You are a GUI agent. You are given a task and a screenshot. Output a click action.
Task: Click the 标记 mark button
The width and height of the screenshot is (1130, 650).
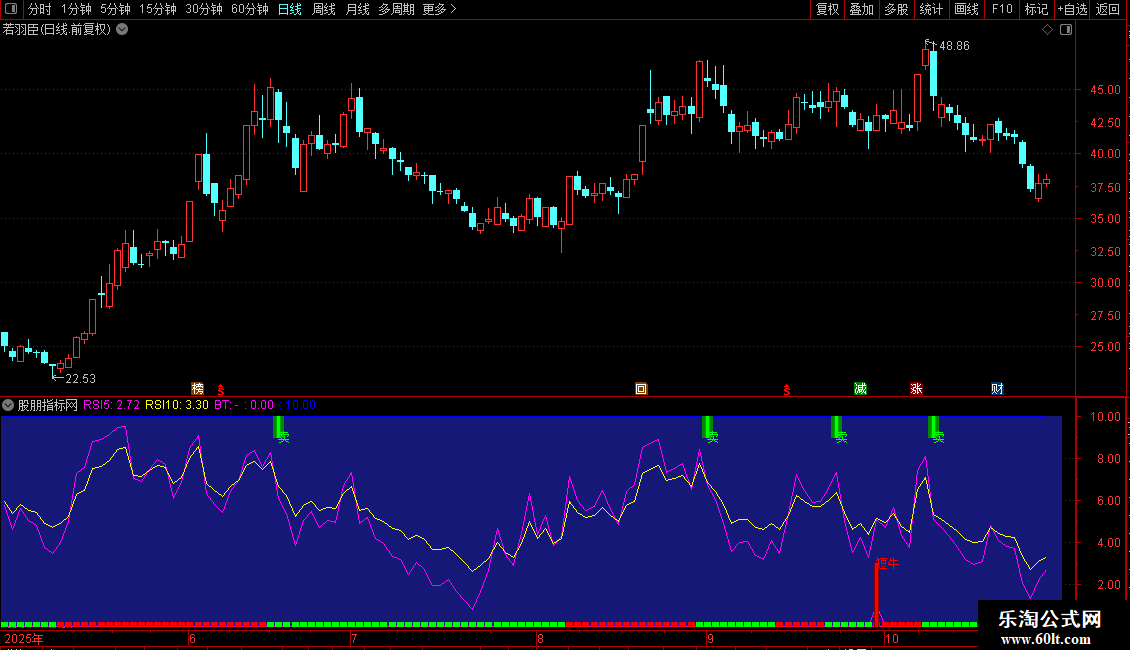pos(1036,9)
